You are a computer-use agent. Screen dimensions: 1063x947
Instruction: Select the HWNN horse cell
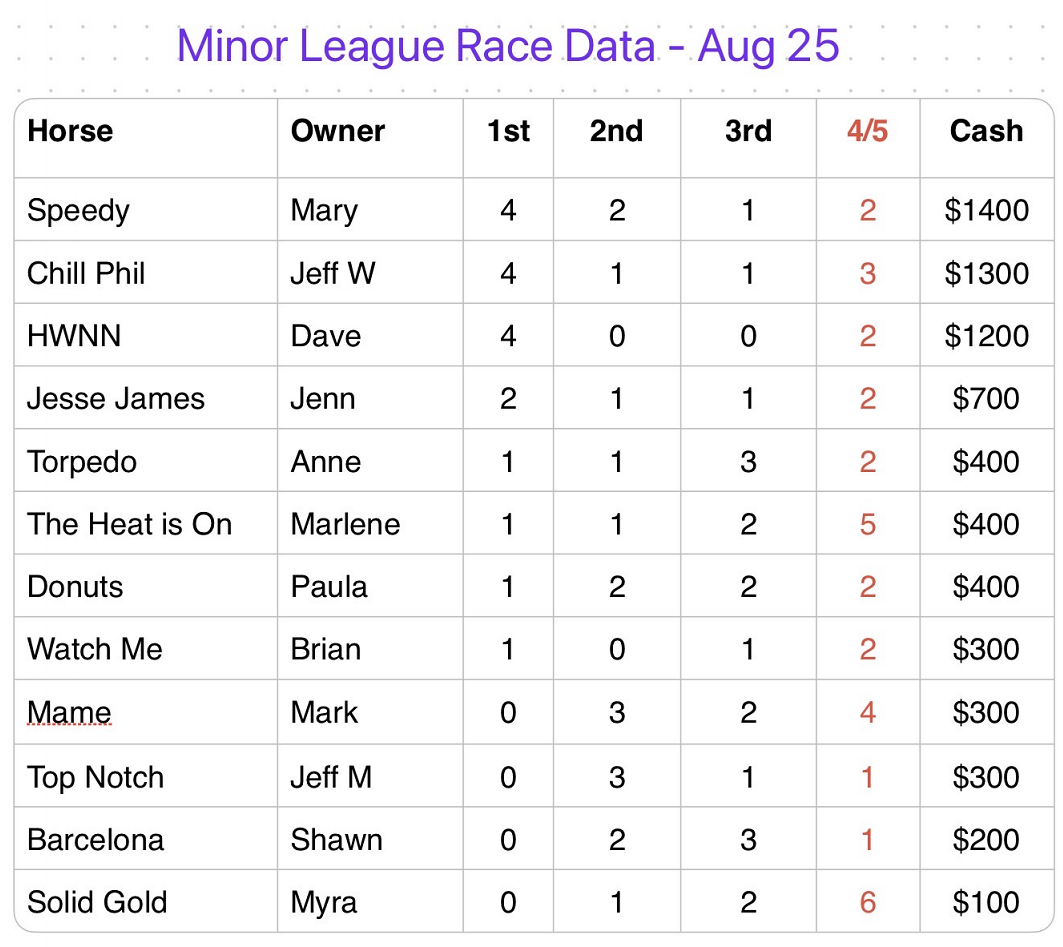click(x=145, y=336)
